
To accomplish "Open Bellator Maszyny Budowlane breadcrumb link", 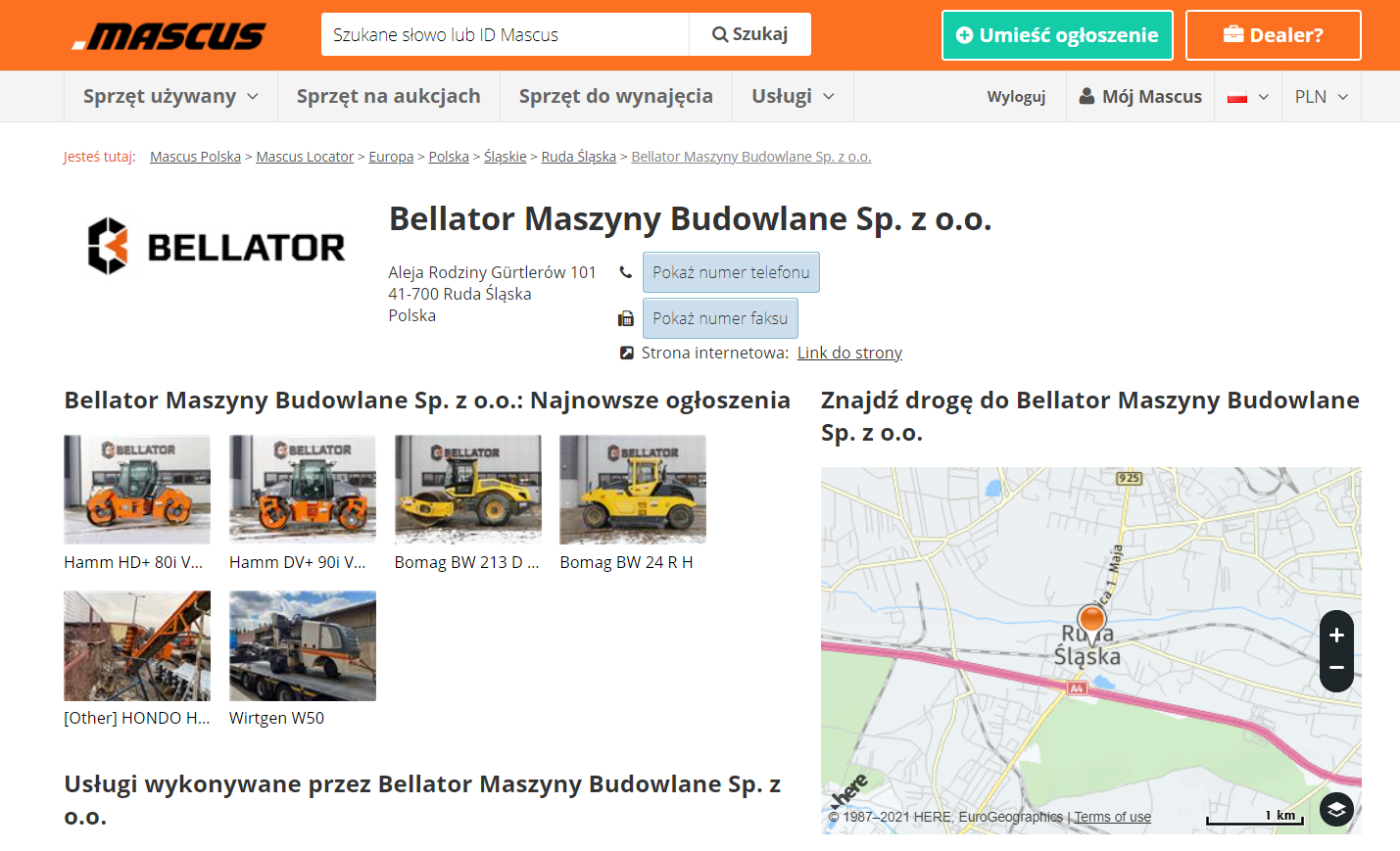I will pyautogui.click(x=751, y=157).
